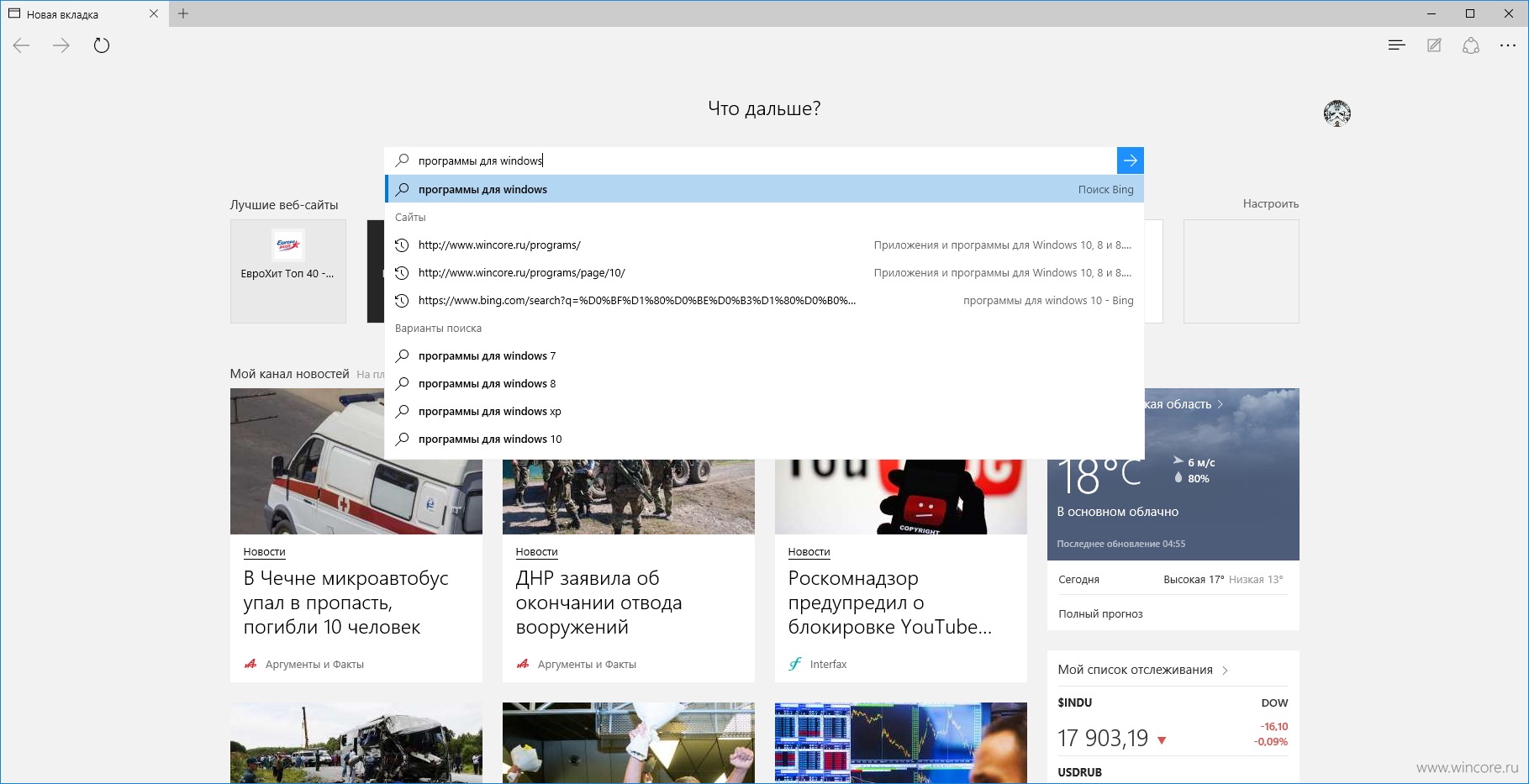Open the Мой список отслеживания chevron
Viewport: 1529px width, 784px height.
(x=1225, y=671)
